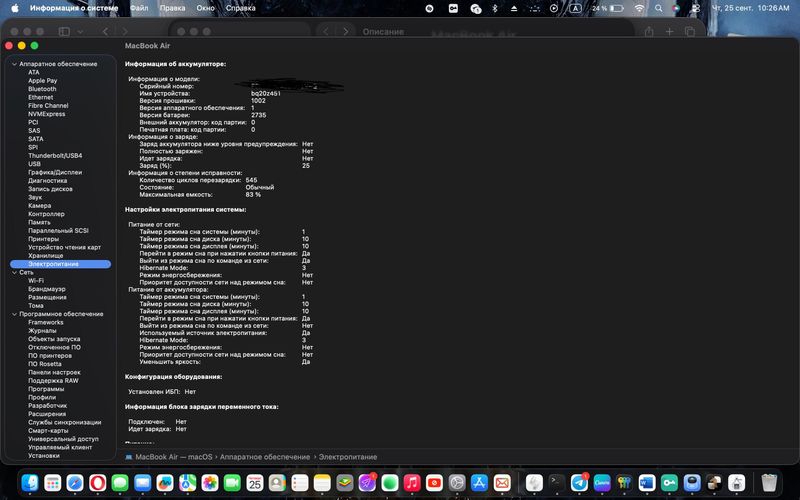
Task: Open Contacts app in the Dock
Action: pos(277,482)
